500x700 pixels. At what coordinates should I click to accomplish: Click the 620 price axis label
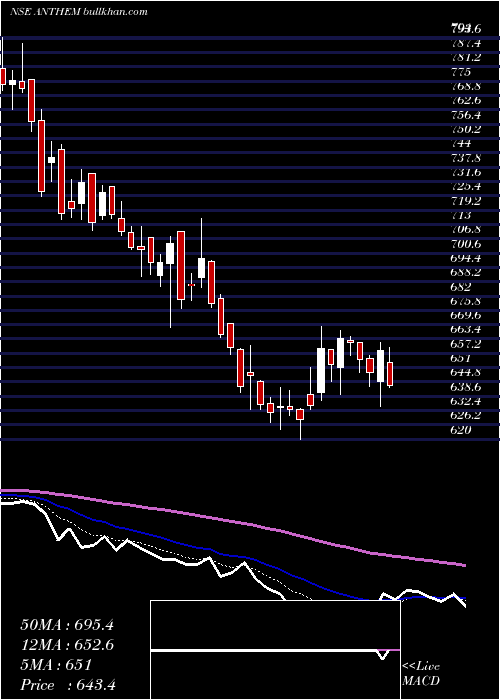coord(461,431)
